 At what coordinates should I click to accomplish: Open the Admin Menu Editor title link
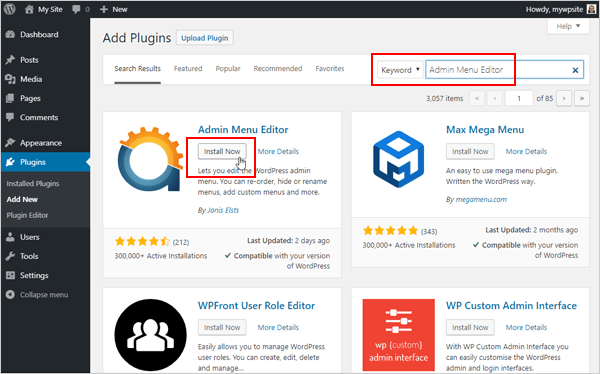point(243,130)
